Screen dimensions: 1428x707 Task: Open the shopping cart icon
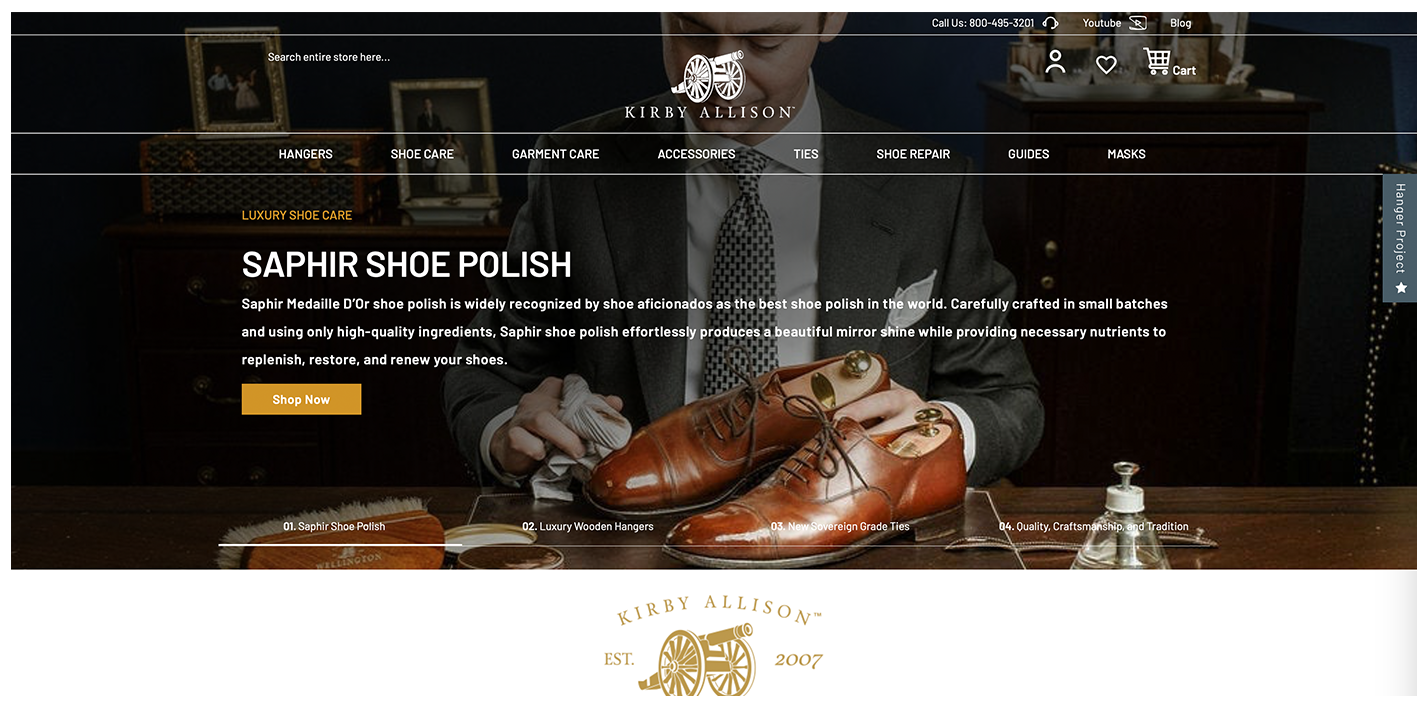coord(1157,62)
